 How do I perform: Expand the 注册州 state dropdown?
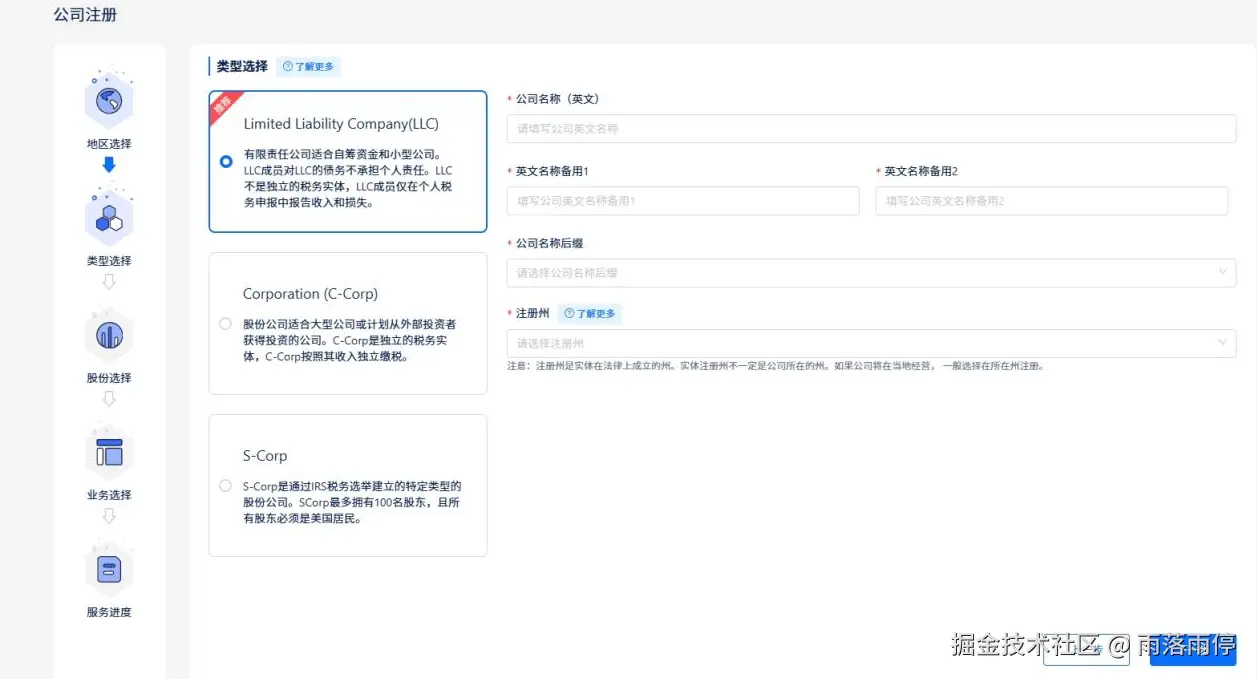tap(871, 343)
